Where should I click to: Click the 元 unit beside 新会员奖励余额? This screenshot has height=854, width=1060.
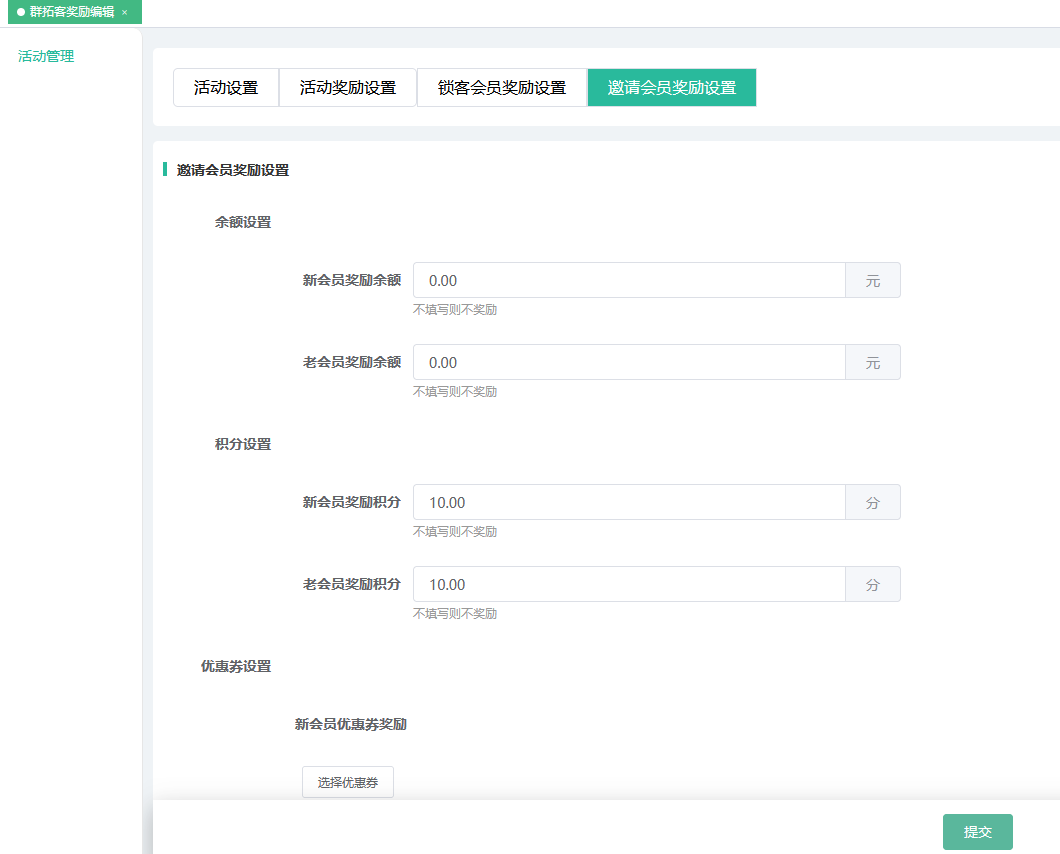pyautogui.click(x=873, y=281)
